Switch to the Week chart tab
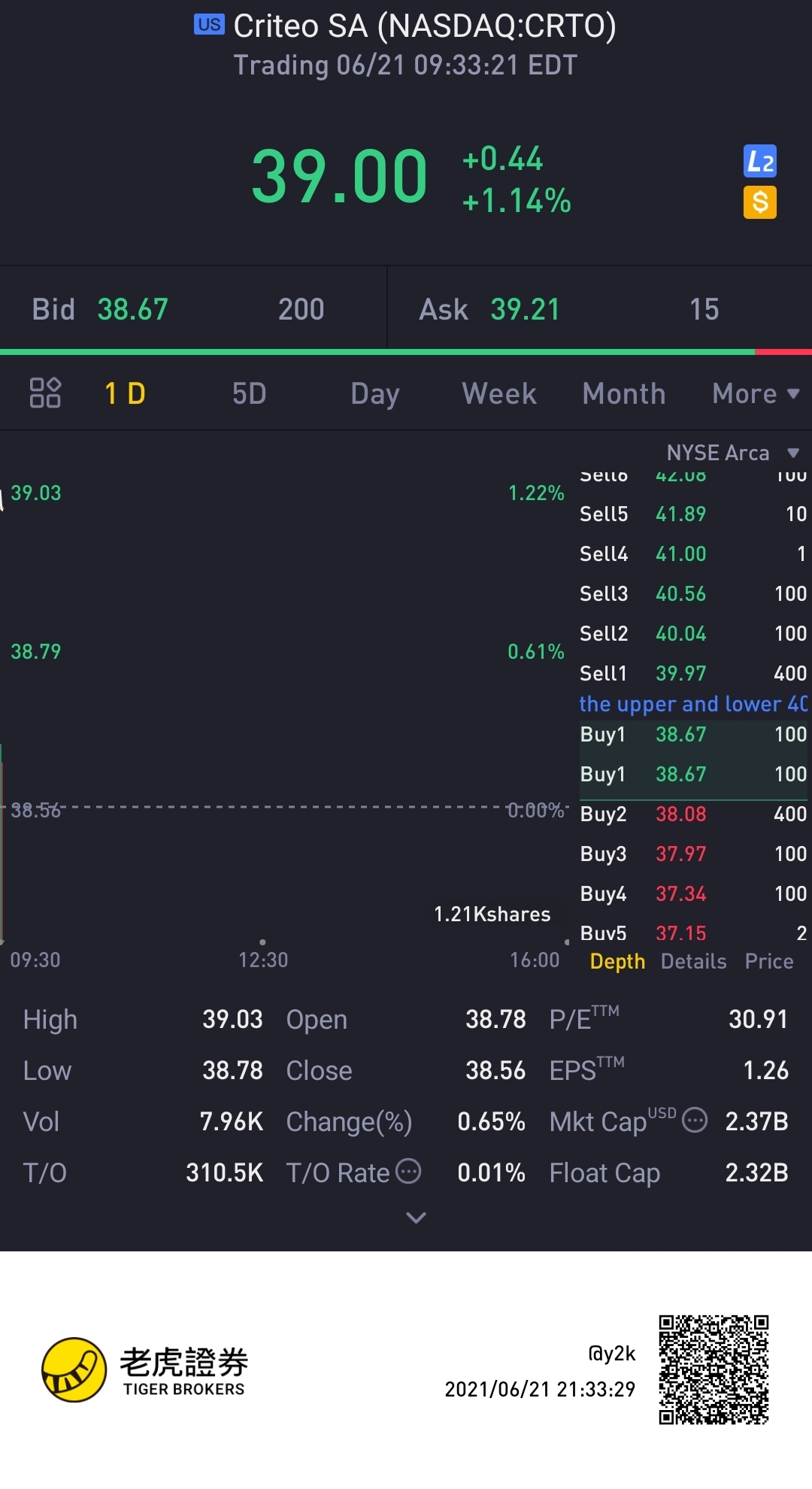Image resolution: width=812 pixels, height=1489 pixels. point(499,393)
